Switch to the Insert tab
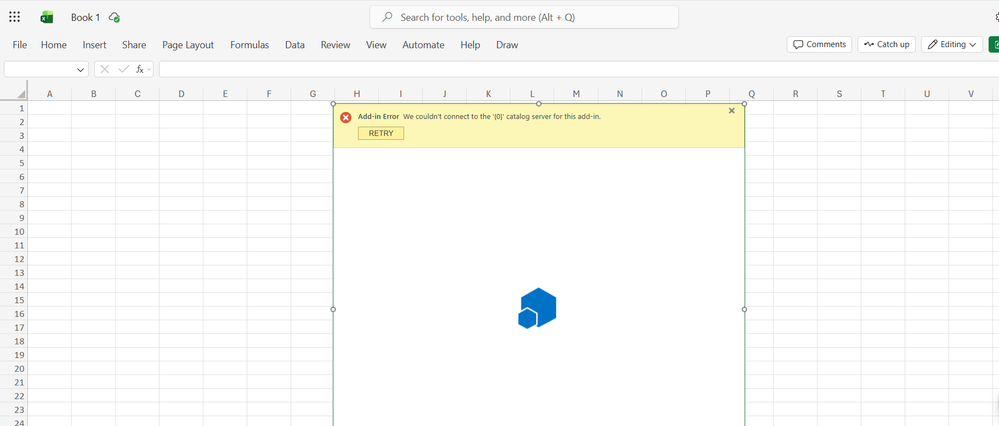Screen dimensions: 999x426 click(x=94, y=45)
